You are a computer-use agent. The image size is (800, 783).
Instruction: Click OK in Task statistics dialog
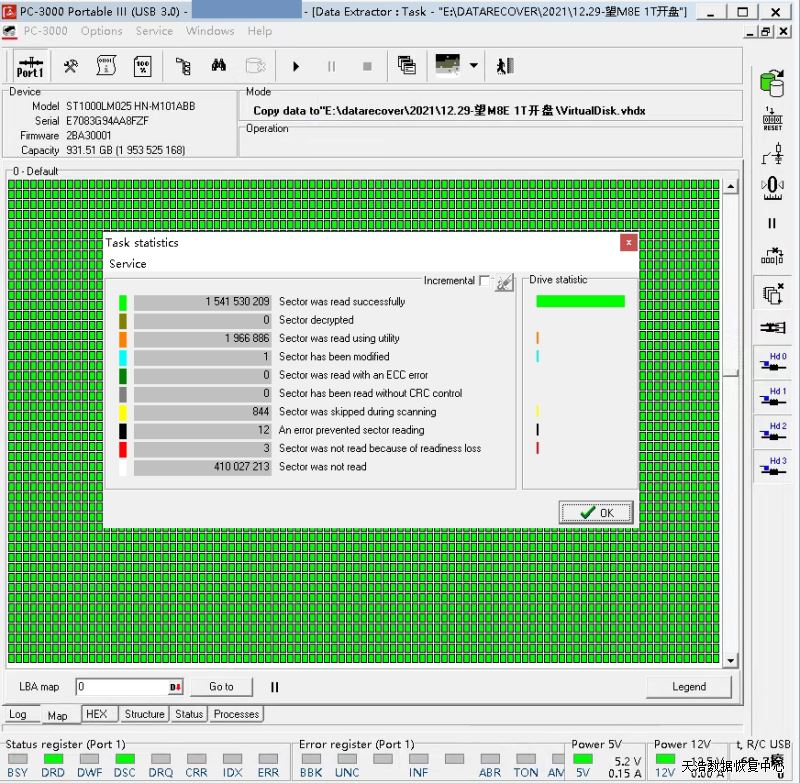pos(596,512)
